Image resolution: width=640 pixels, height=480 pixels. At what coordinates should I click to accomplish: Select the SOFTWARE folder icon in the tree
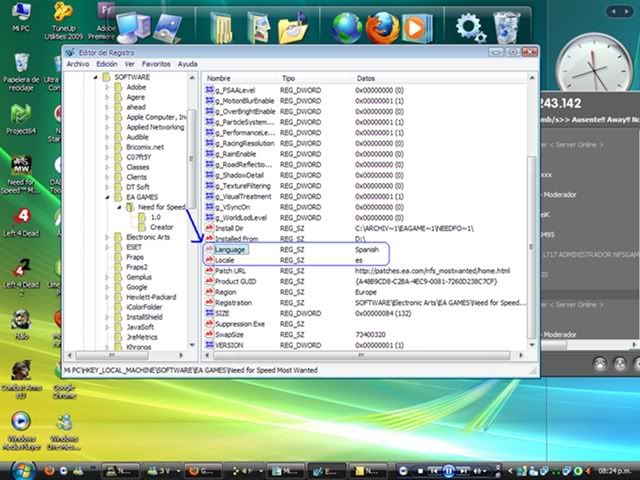107,77
